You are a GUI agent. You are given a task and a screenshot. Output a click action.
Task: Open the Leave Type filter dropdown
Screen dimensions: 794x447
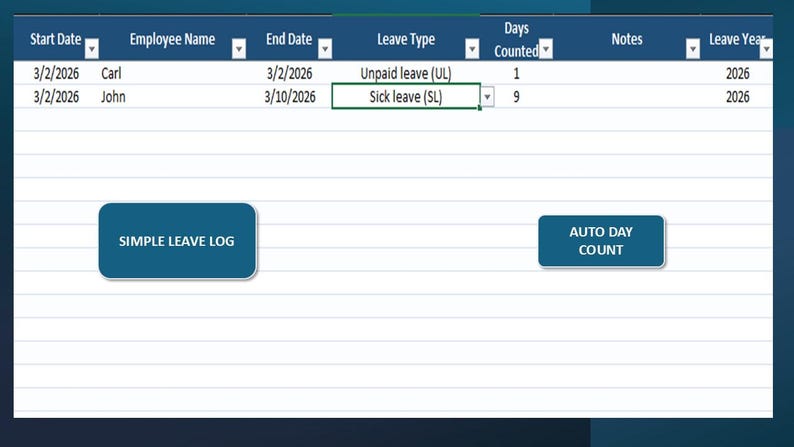472,49
